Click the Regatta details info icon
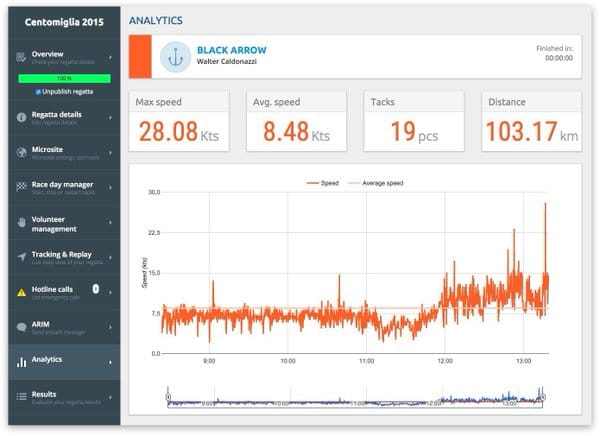The image size is (600, 436). [21, 117]
